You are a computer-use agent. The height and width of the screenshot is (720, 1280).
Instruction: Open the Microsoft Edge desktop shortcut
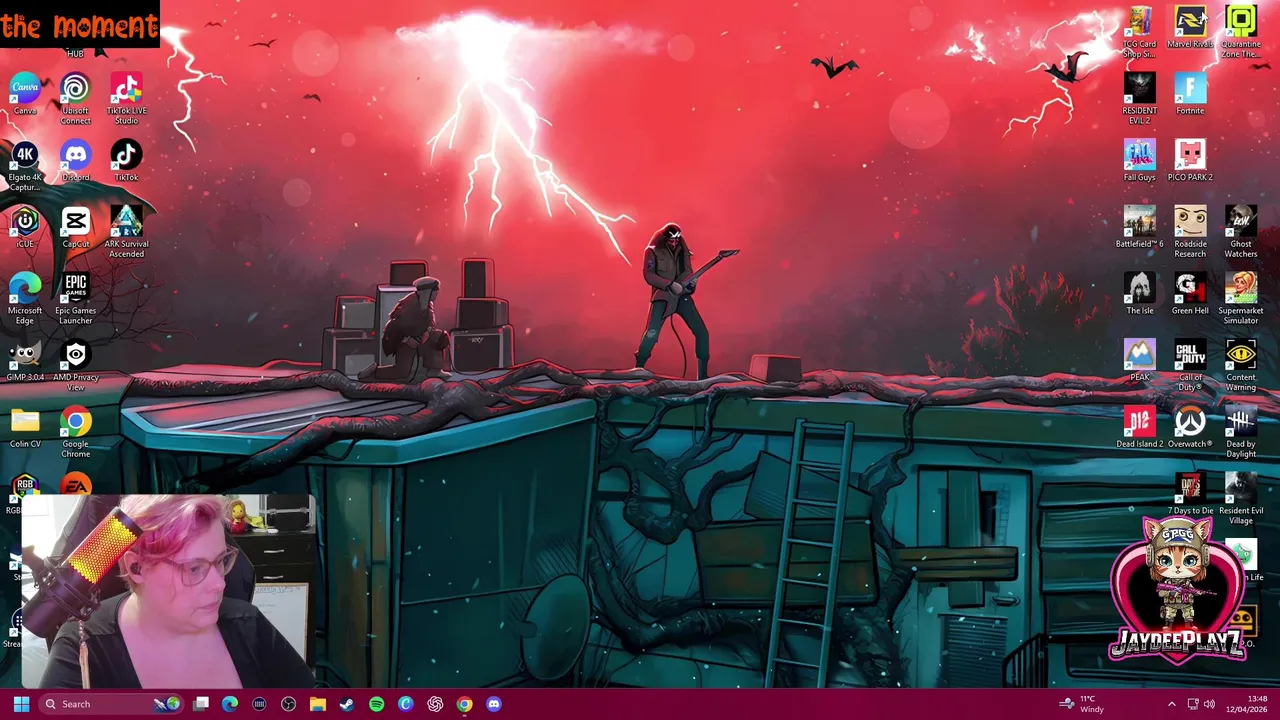point(25,299)
